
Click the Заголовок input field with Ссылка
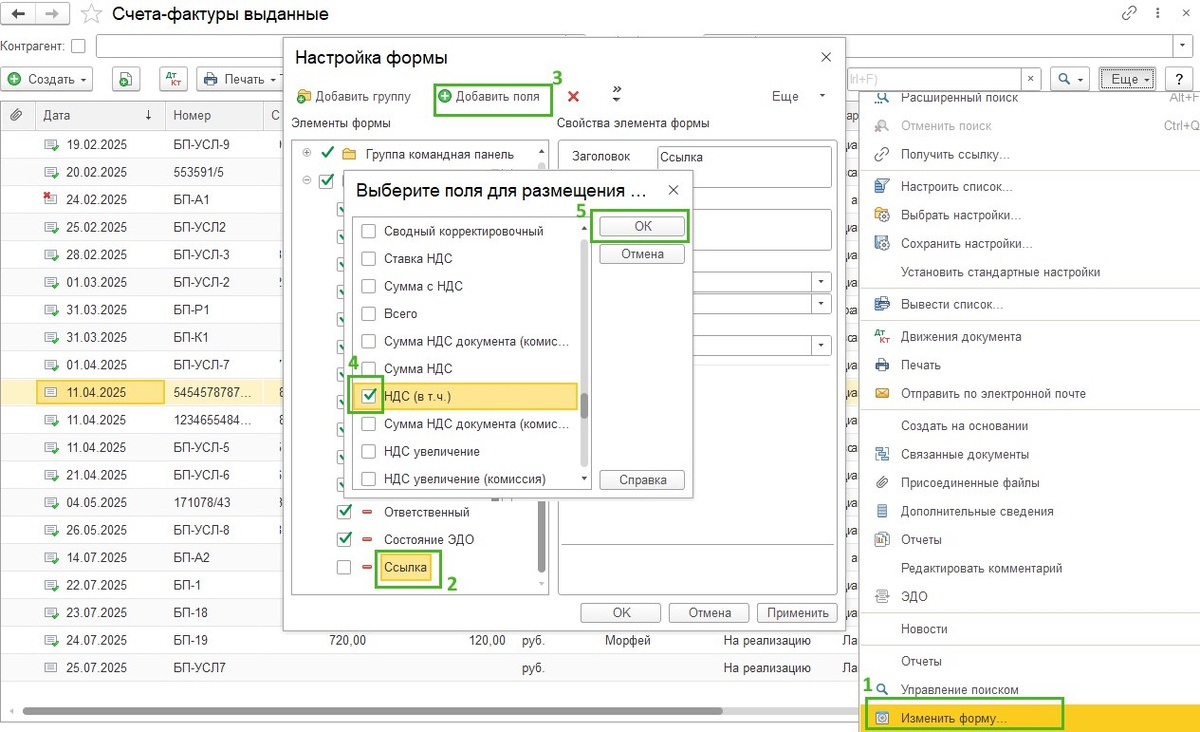745,167
